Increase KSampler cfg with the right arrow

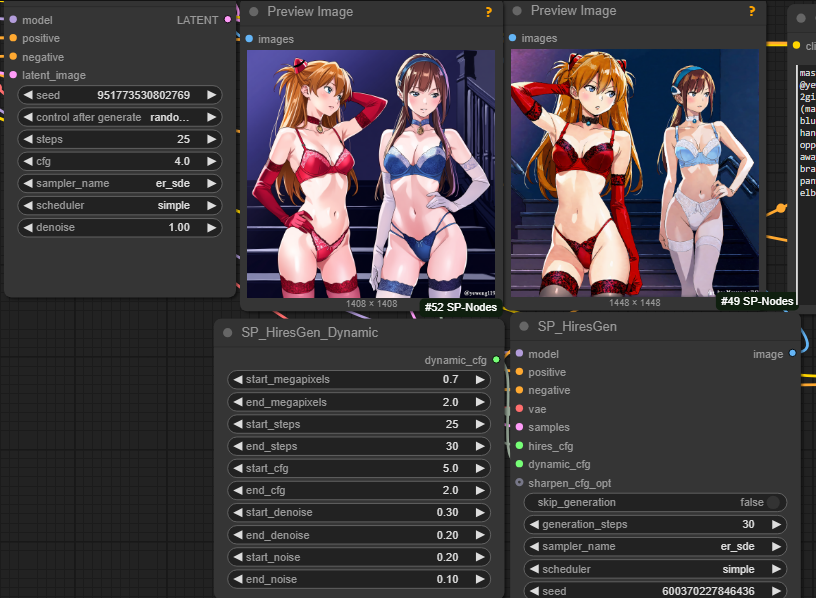211,161
